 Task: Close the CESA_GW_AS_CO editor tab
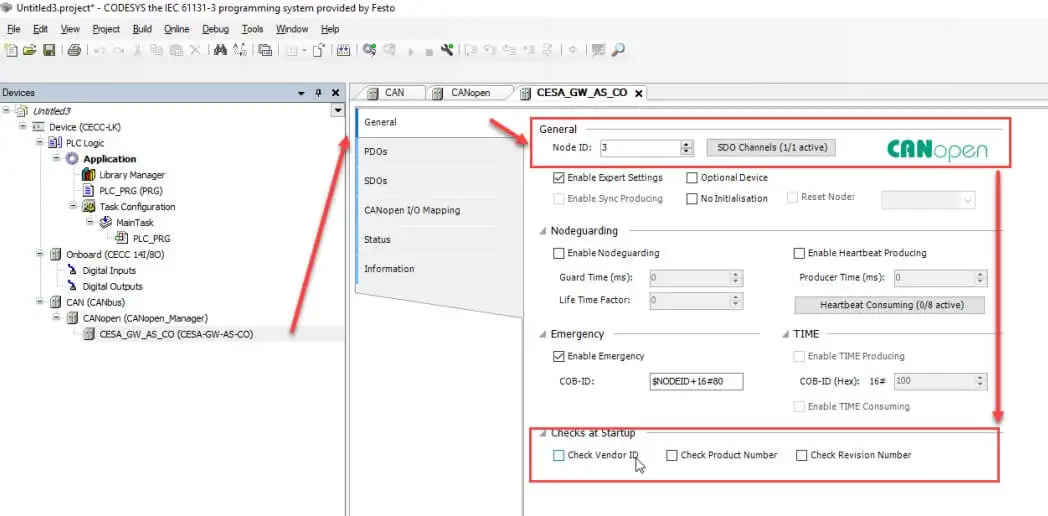coord(638,94)
